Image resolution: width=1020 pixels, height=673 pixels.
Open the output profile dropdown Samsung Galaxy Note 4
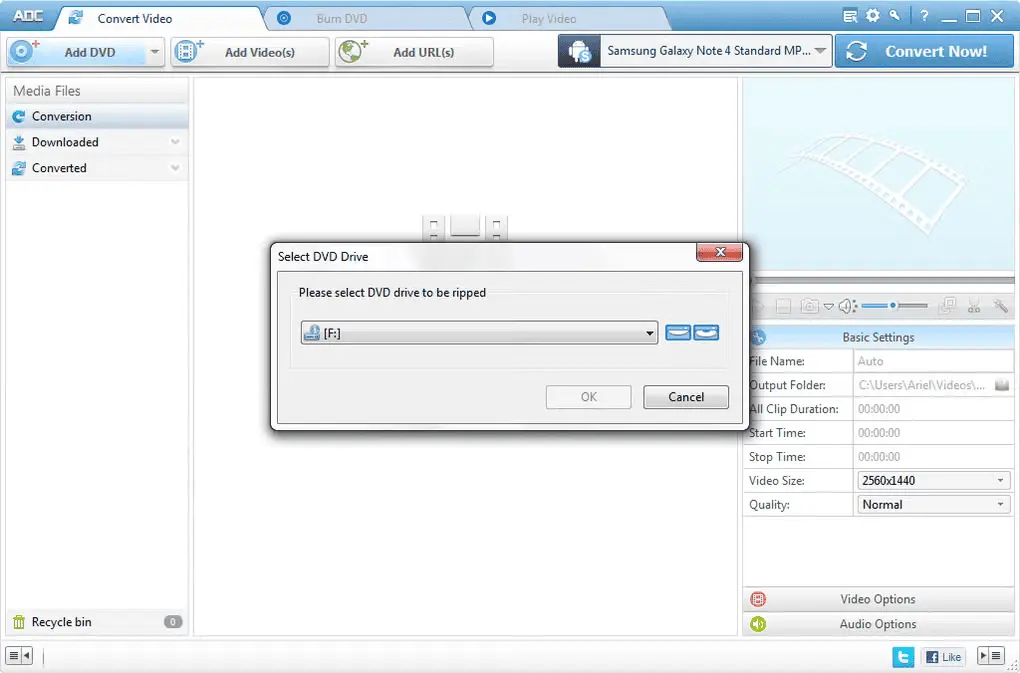(716, 51)
